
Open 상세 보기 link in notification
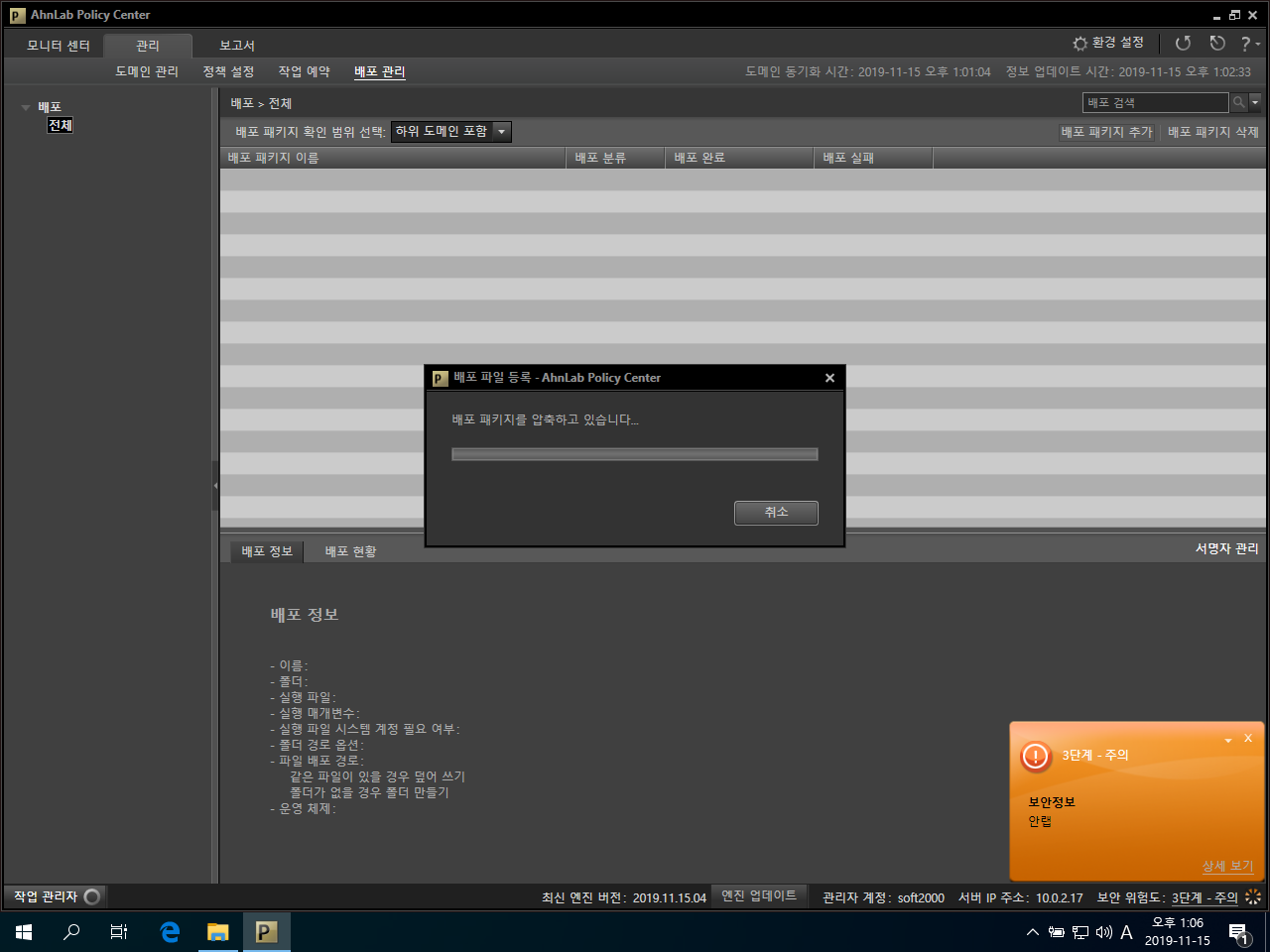(1227, 866)
